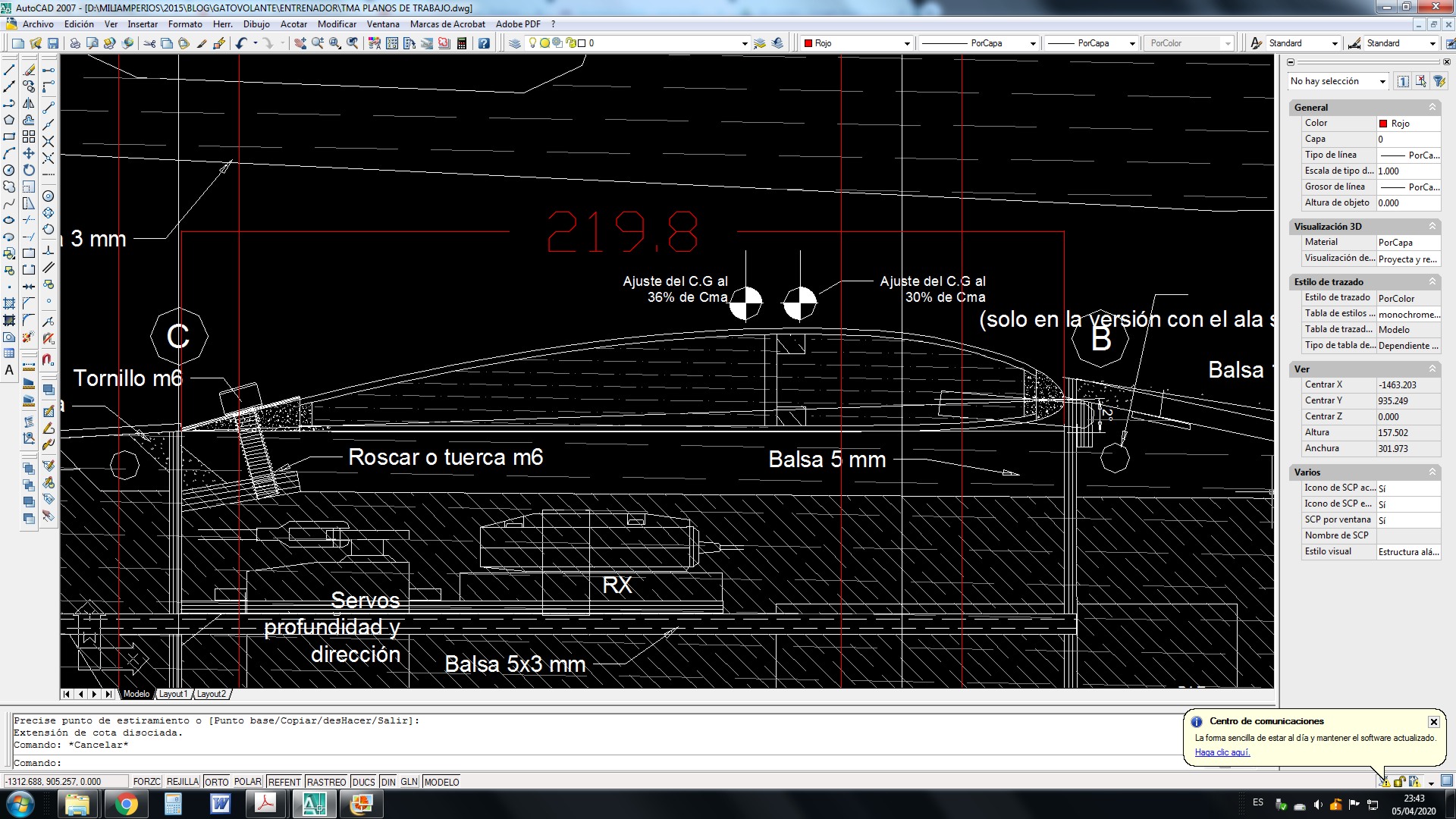Open the layer selection dropdown
The image size is (1456, 819).
744,43
